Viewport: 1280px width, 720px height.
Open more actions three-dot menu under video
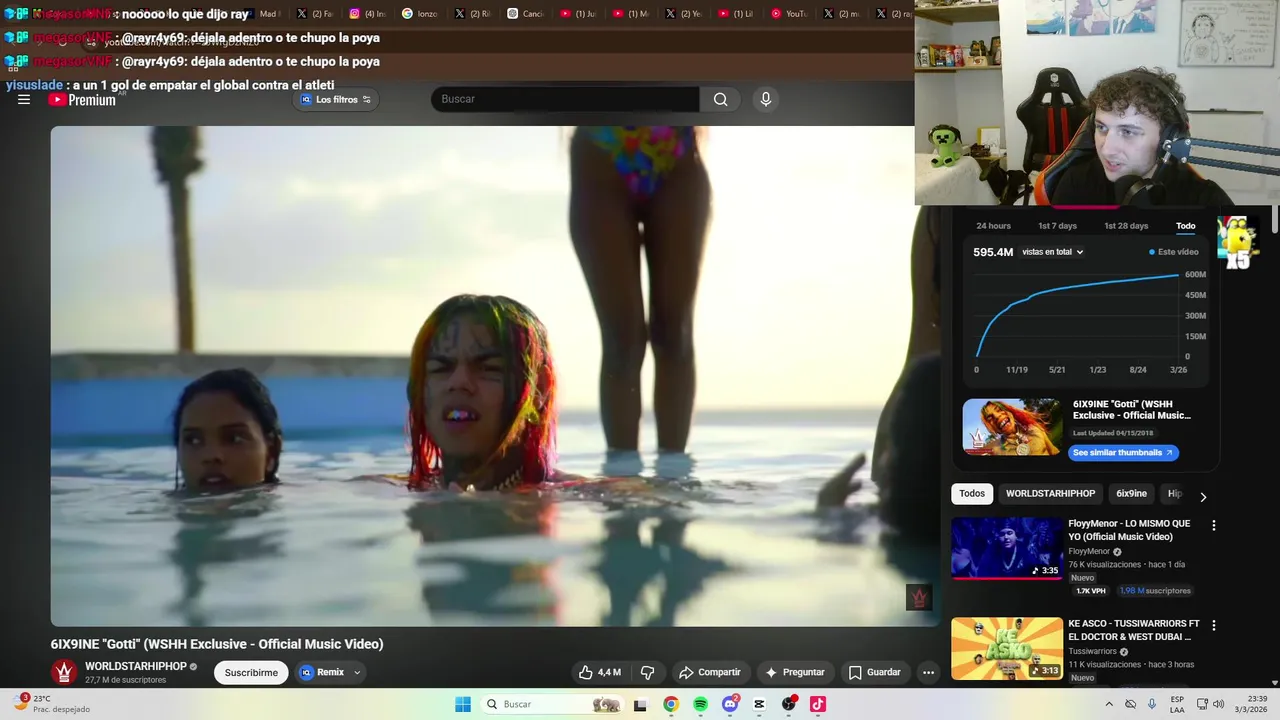tap(928, 672)
